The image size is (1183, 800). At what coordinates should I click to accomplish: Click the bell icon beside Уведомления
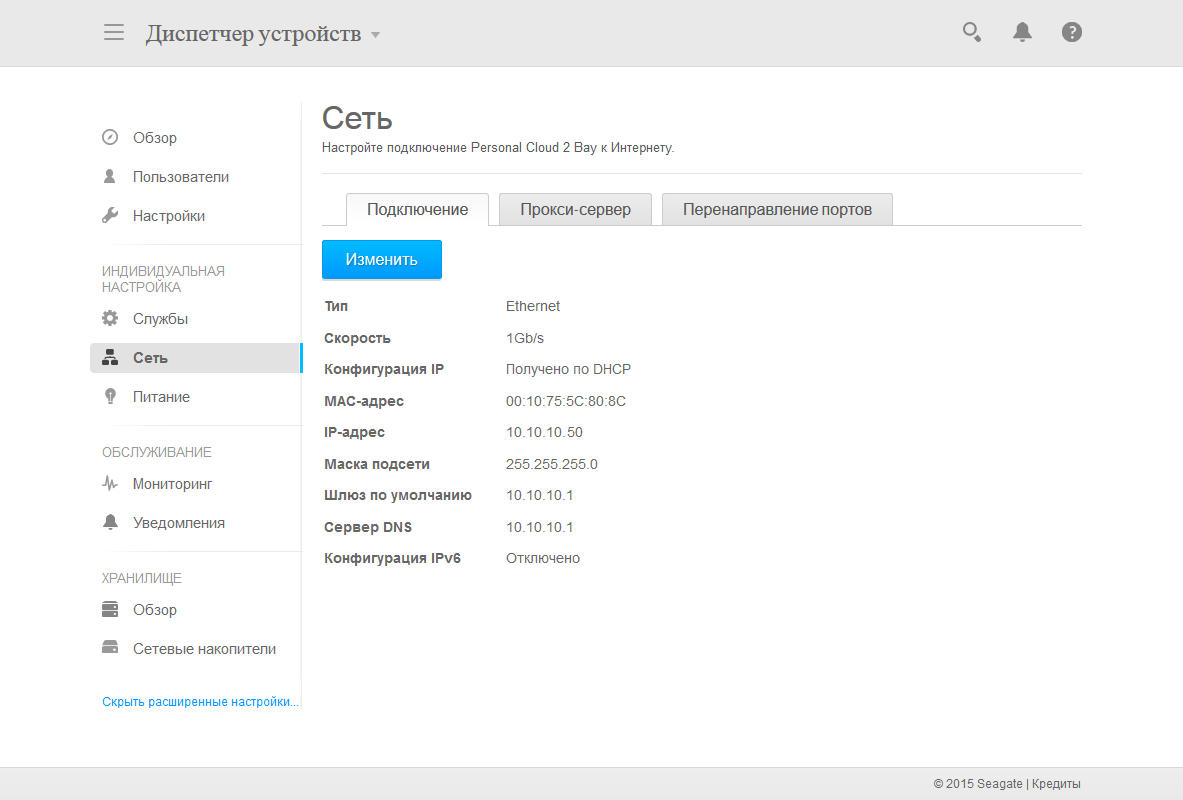110,522
